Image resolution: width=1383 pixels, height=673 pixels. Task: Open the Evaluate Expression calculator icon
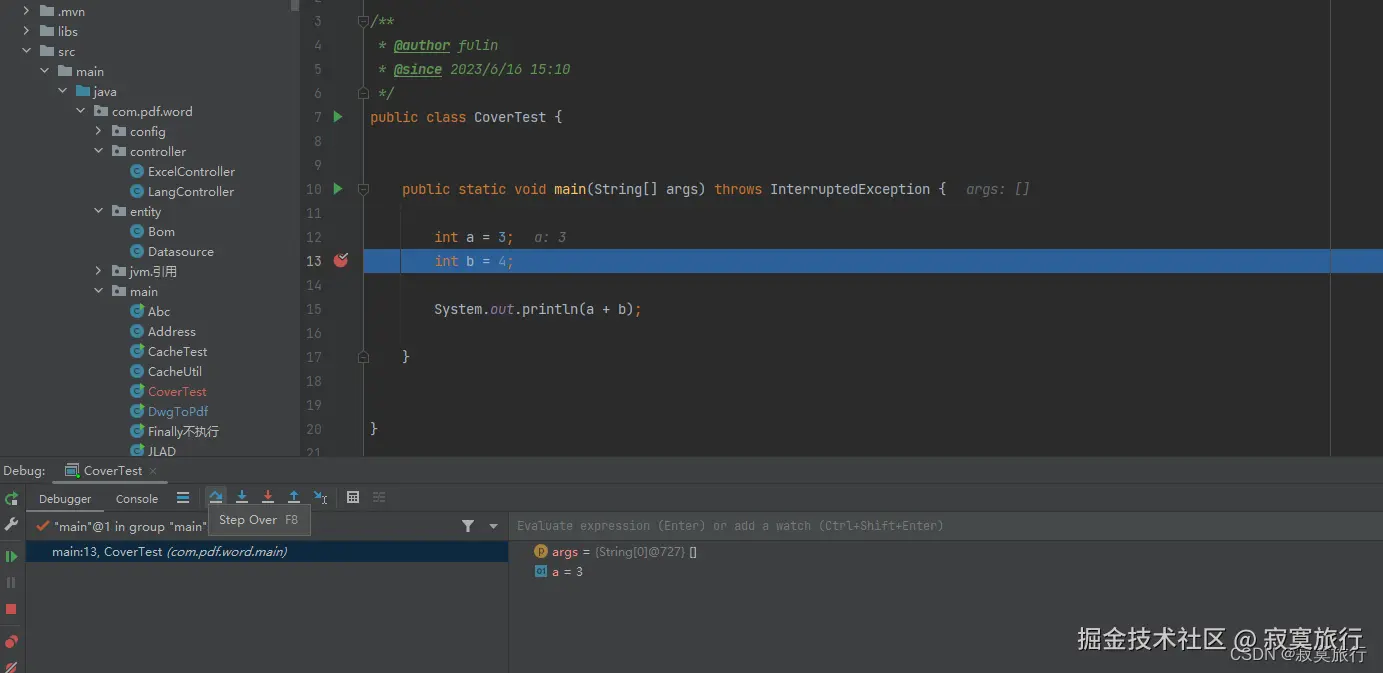353,497
